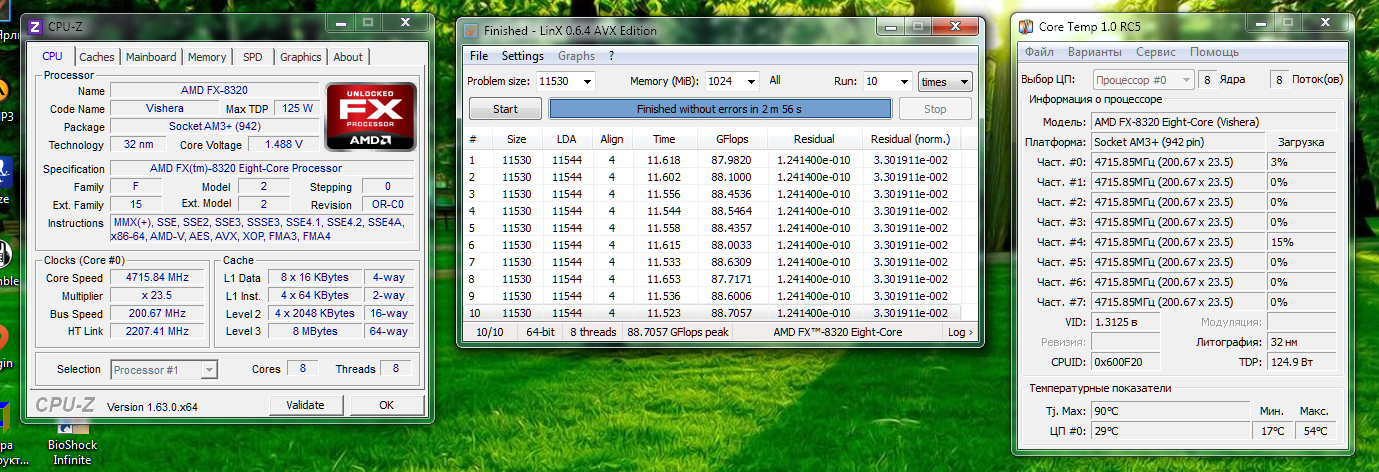Viewport: 1379px width, 472px height.
Task: Select result row with GFlops 87.9820
Action: coord(720,160)
